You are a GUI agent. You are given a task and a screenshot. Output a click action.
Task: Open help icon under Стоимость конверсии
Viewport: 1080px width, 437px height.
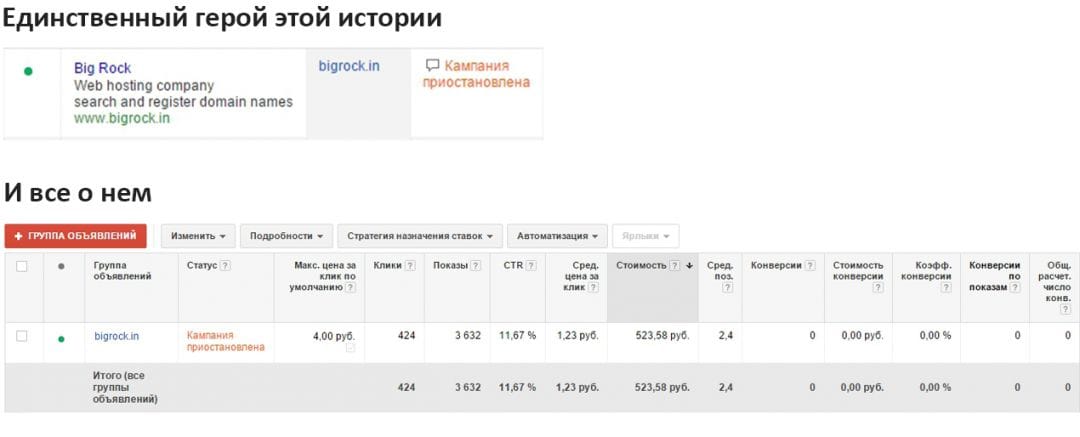tap(878, 288)
